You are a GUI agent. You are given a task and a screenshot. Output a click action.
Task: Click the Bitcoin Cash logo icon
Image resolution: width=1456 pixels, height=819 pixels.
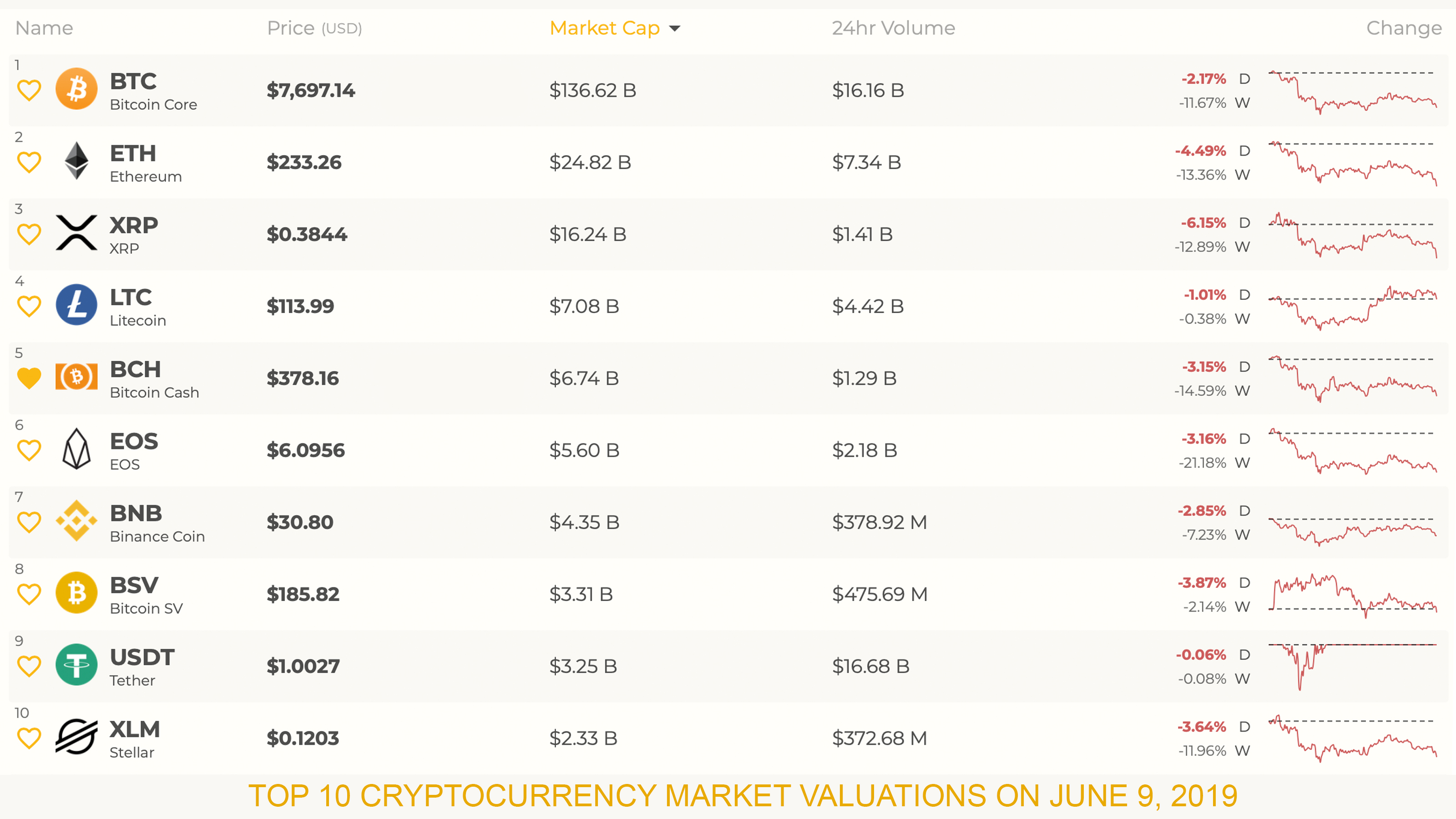point(76,377)
